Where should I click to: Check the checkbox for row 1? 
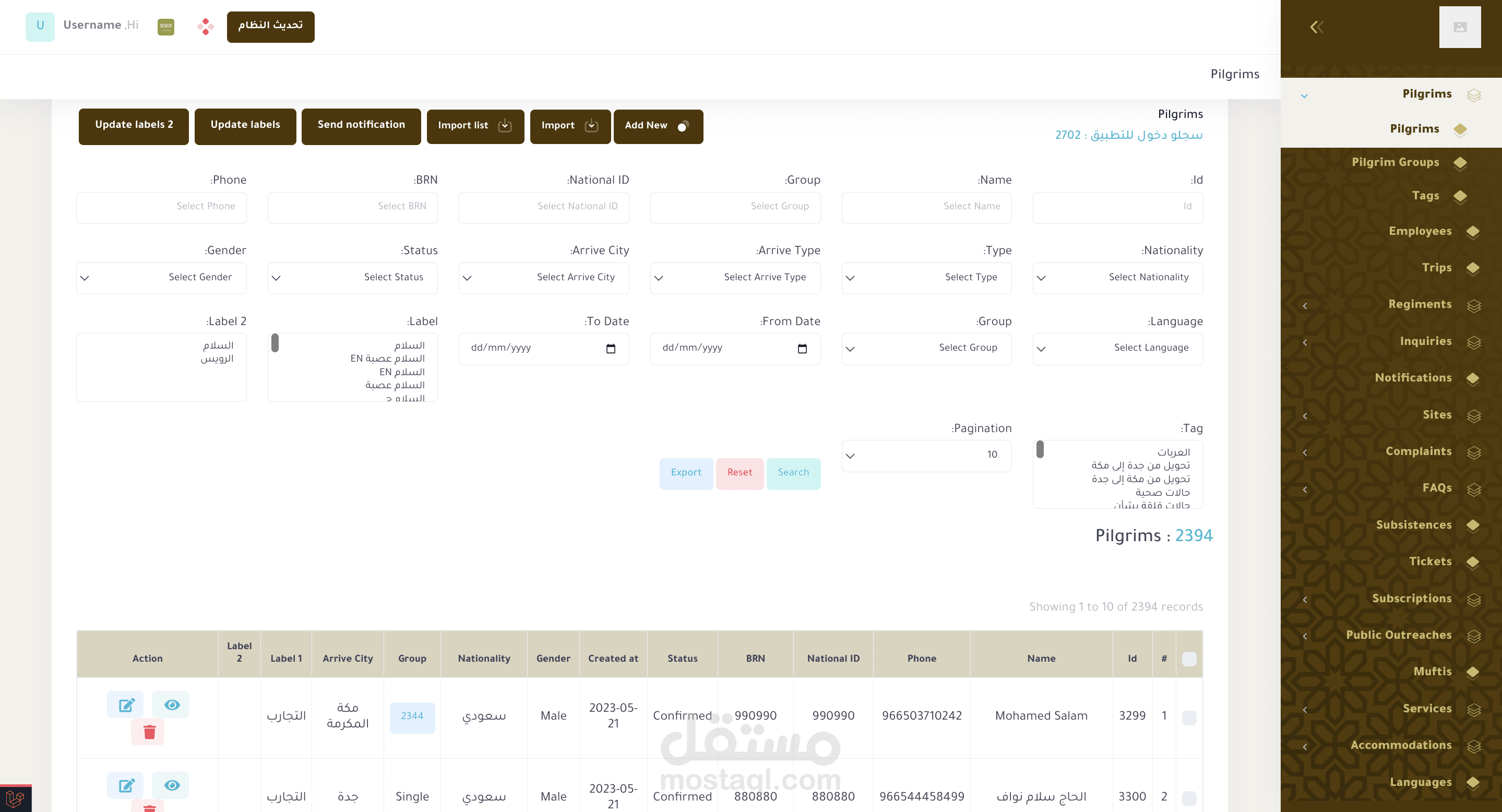(1188, 717)
